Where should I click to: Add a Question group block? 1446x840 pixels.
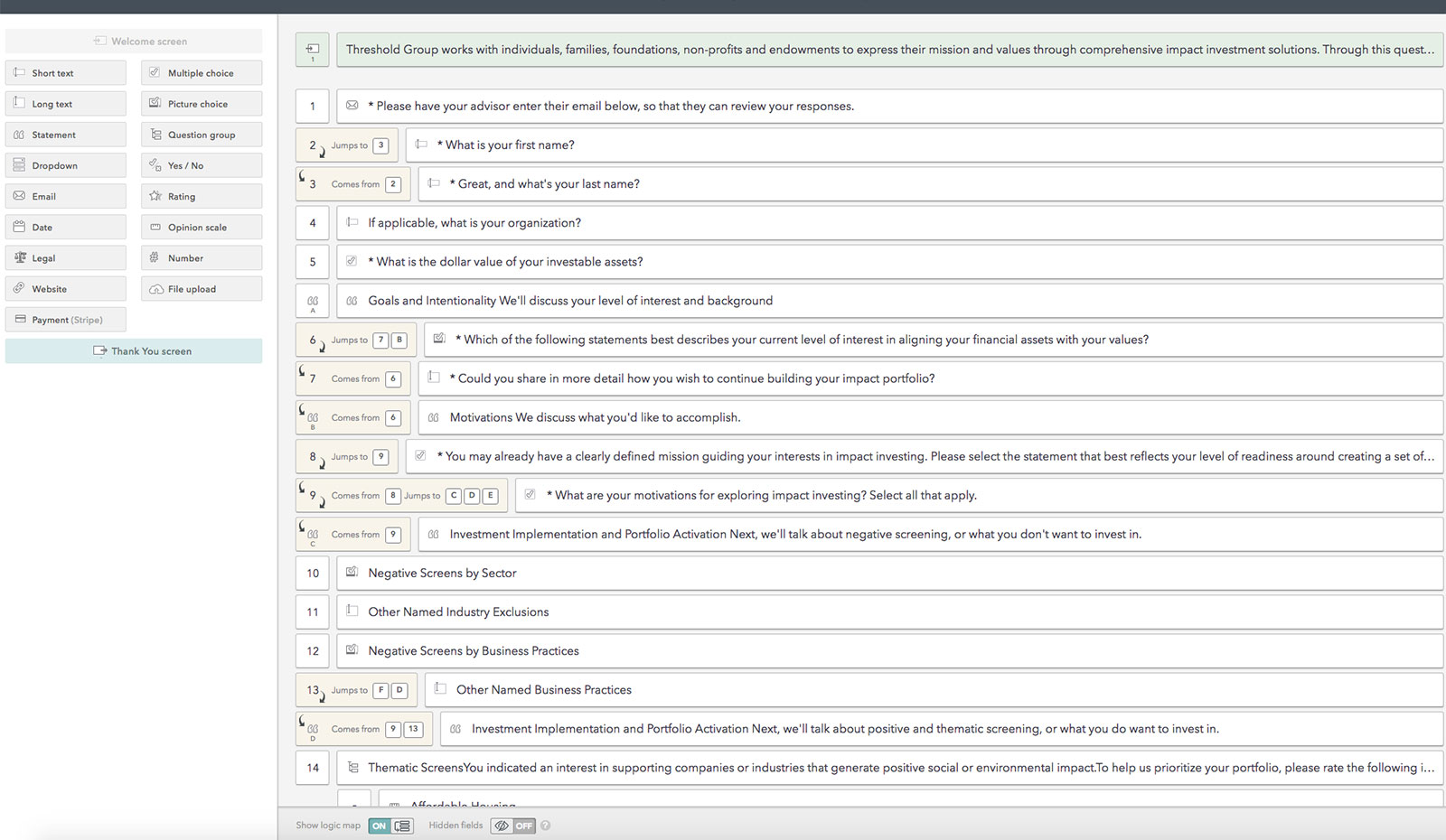pyautogui.click(x=202, y=135)
